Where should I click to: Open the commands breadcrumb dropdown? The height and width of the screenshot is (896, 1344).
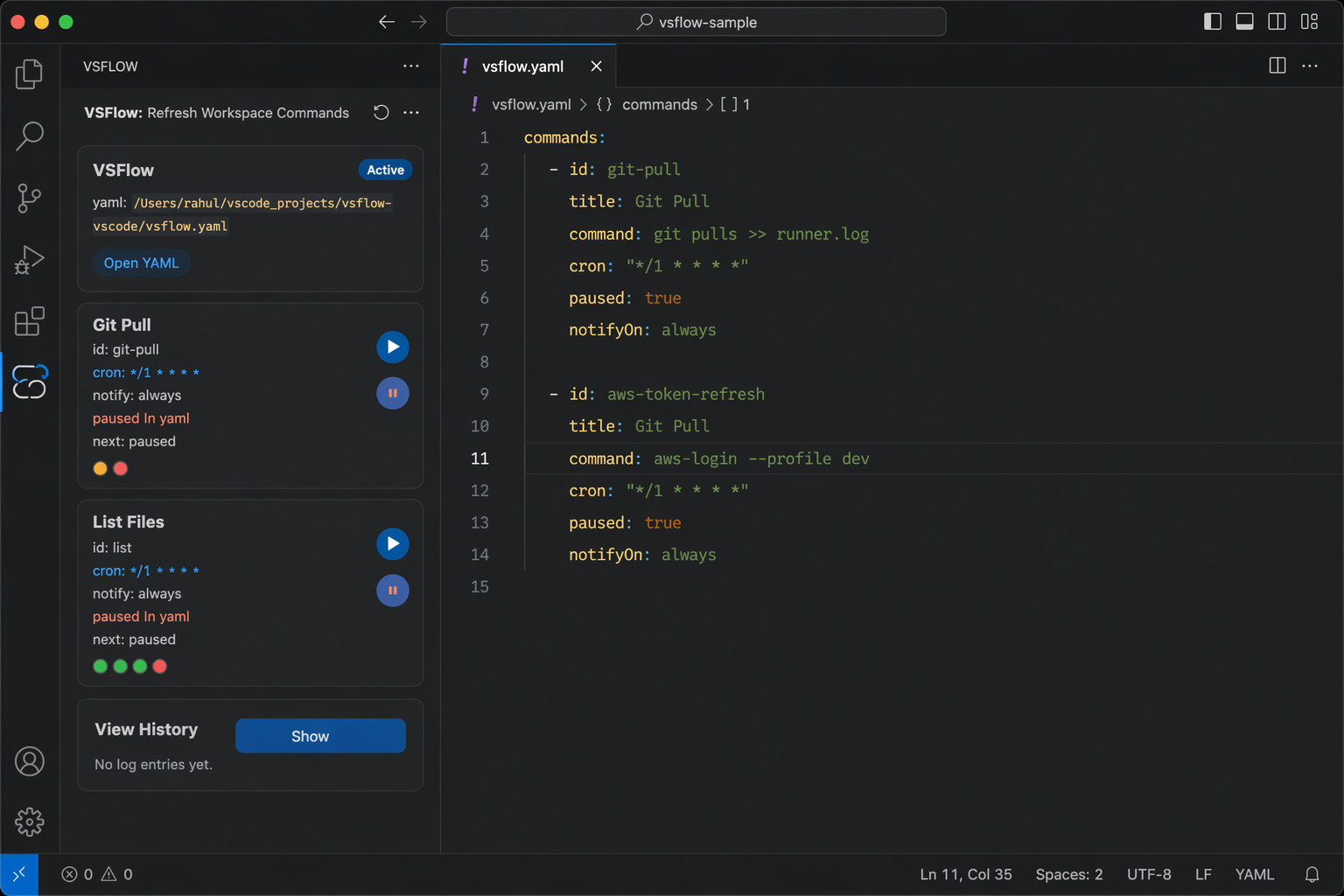pyautogui.click(x=659, y=104)
